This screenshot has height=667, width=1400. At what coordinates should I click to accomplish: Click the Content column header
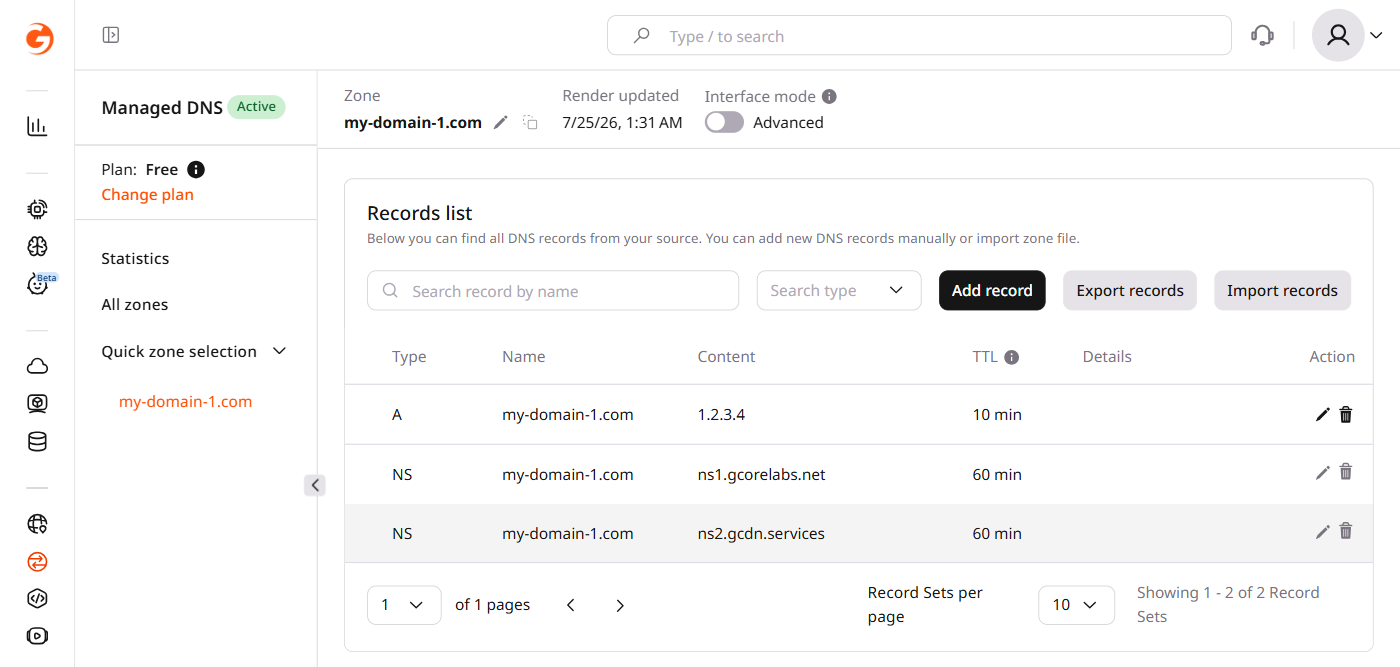tap(727, 357)
